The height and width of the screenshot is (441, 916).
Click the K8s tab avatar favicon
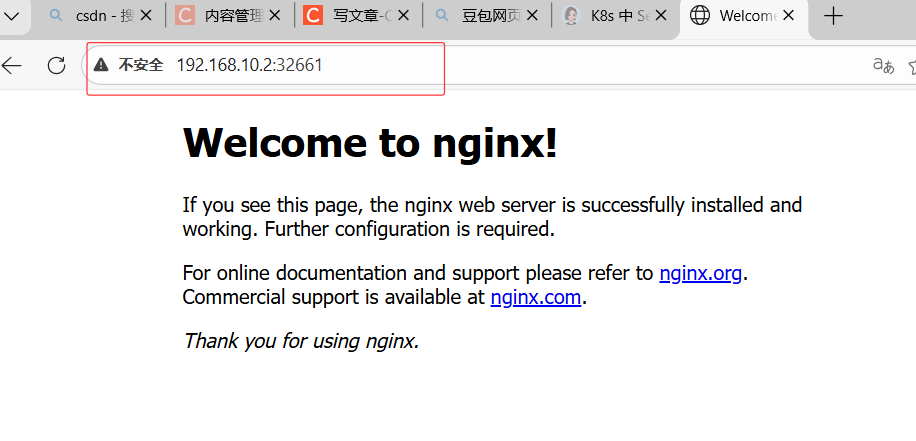coord(571,16)
